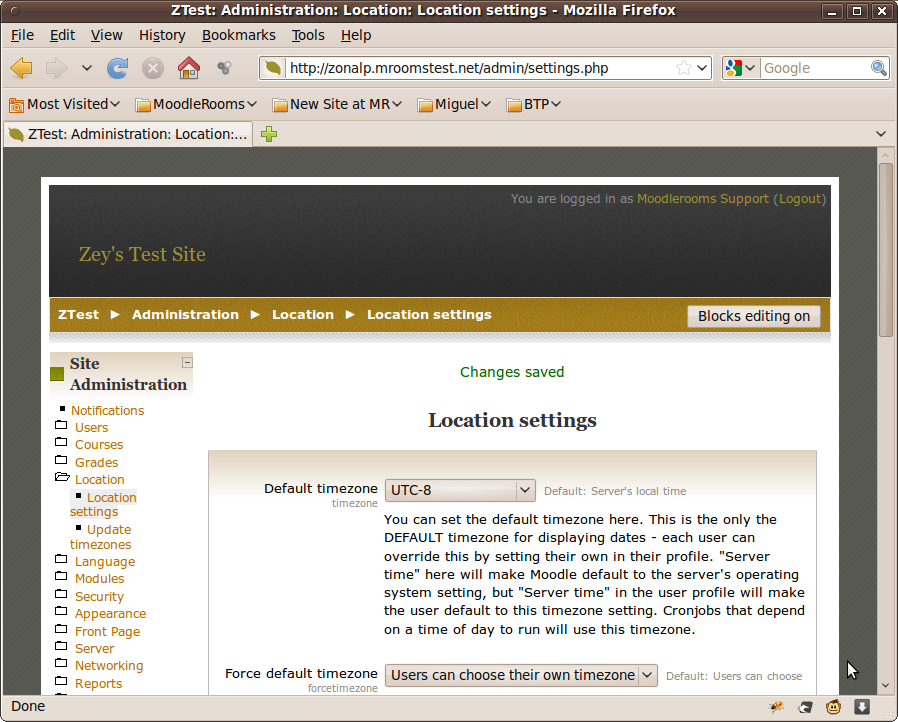The width and height of the screenshot is (898, 722).
Task: Open the BTP bookmarks folder
Action: tap(533, 104)
